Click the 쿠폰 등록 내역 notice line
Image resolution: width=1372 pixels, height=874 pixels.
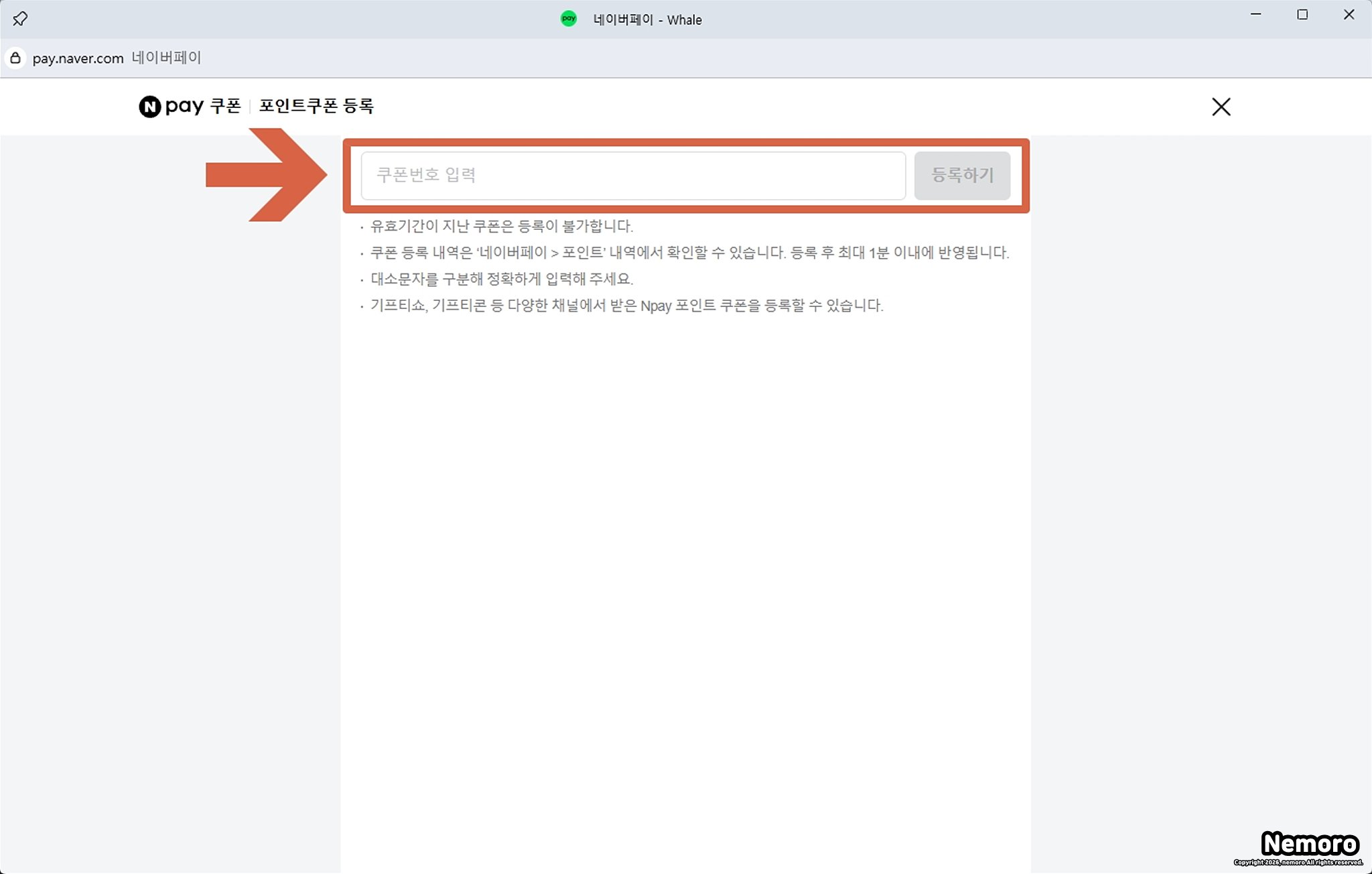pos(689,253)
